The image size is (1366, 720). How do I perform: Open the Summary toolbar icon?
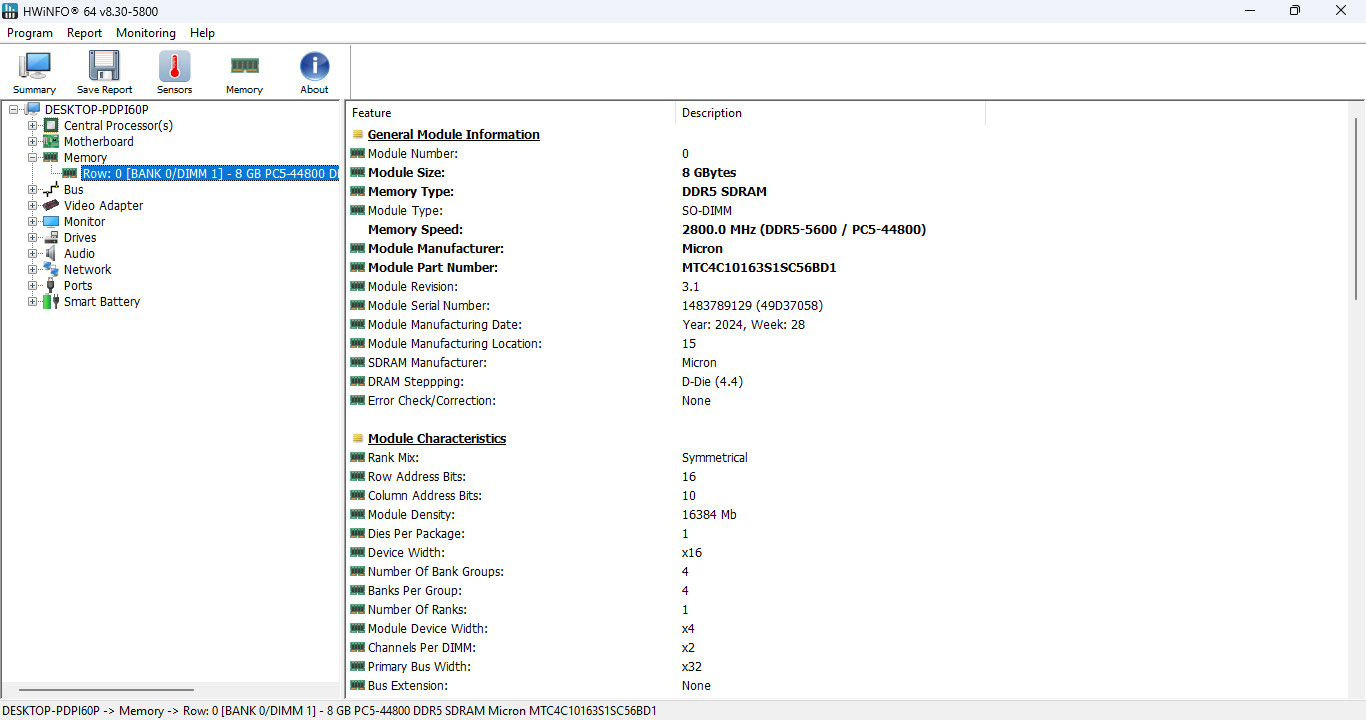[34, 67]
